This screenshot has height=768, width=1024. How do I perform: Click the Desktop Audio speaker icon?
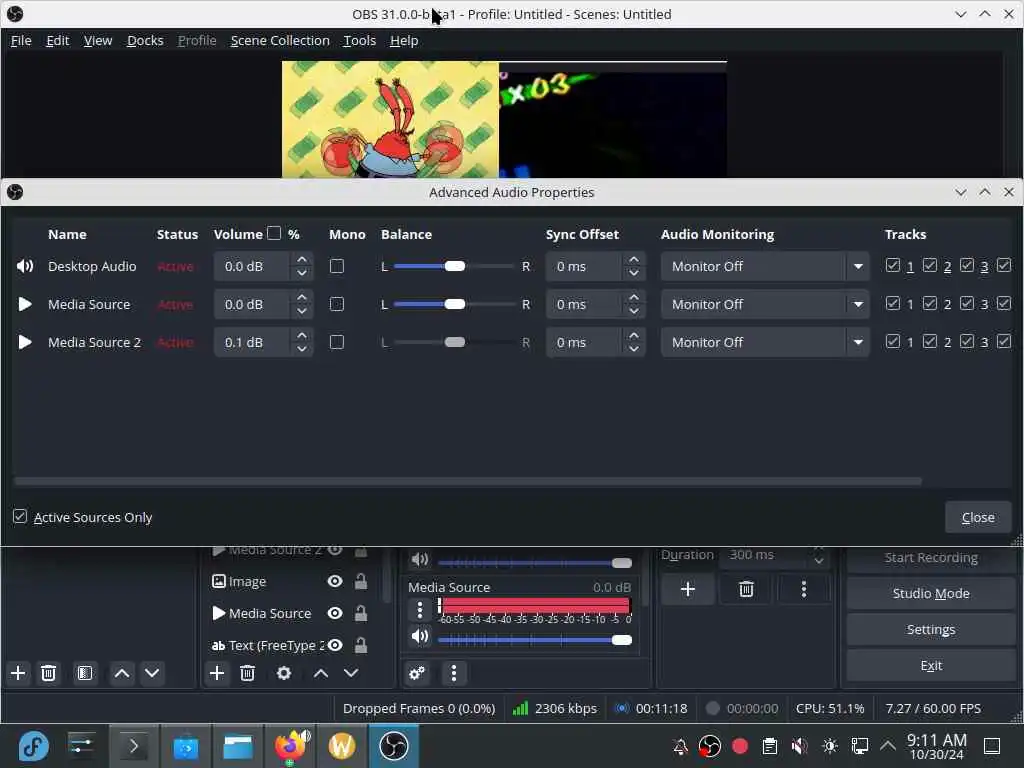tap(25, 266)
